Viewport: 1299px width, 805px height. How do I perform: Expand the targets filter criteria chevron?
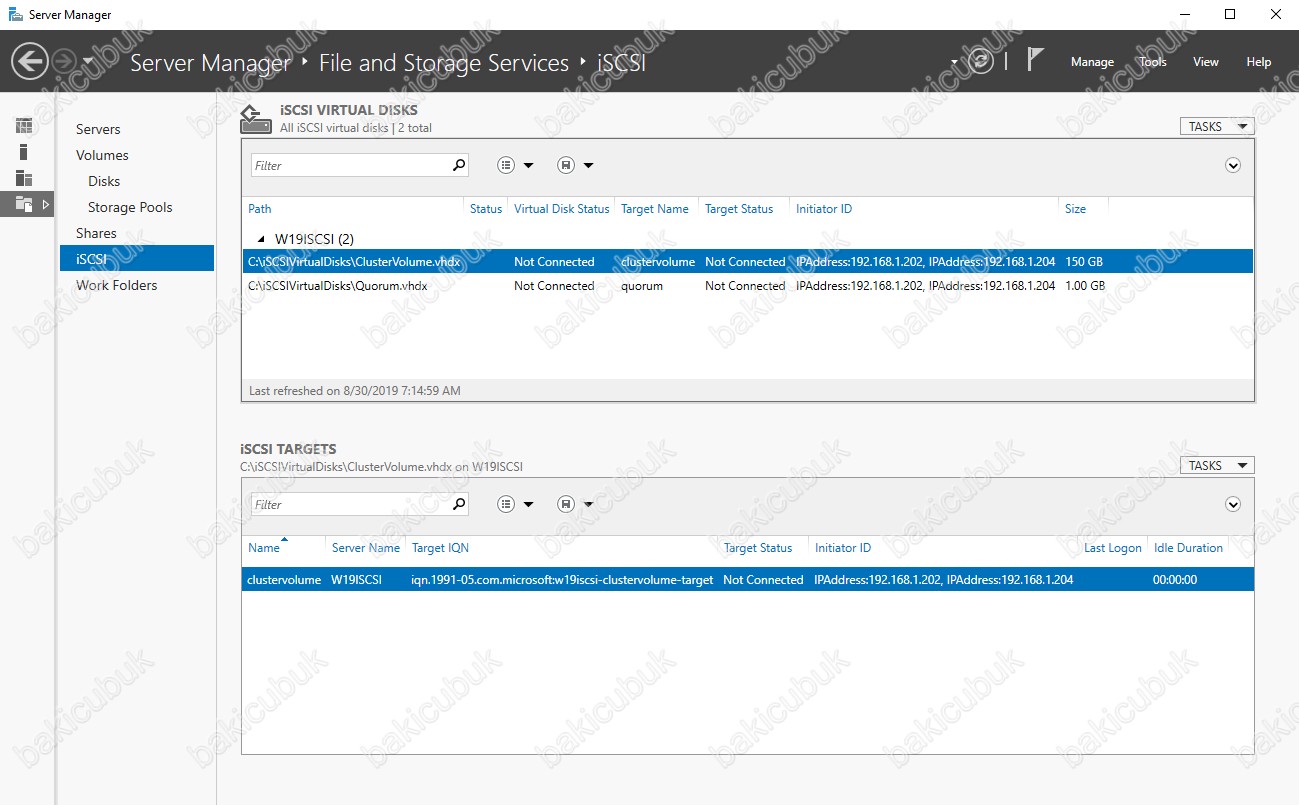coord(1233,504)
